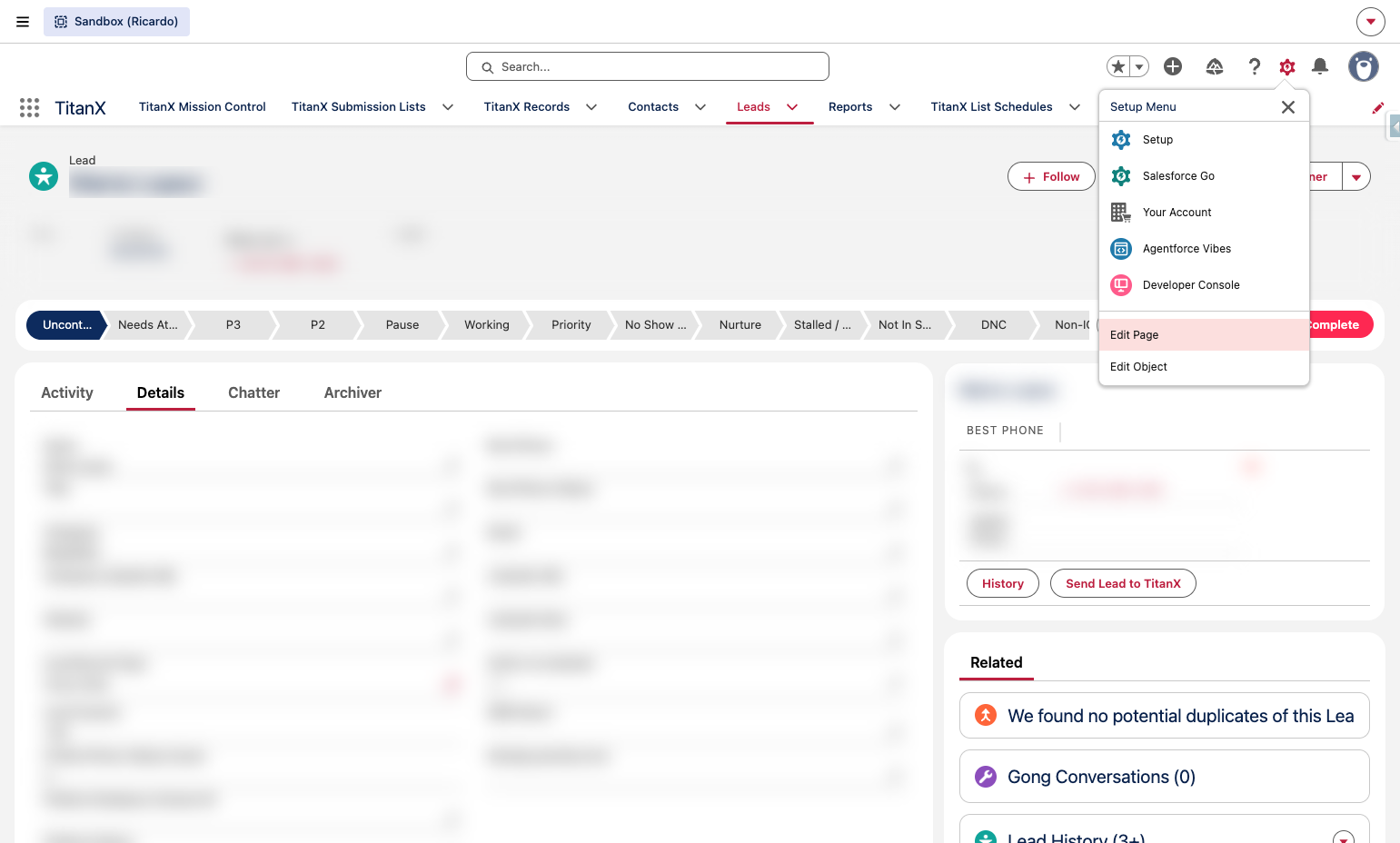The image size is (1400, 843).
Task: Click the Setup gear icon in menu
Action: (x=1121, y=140)
